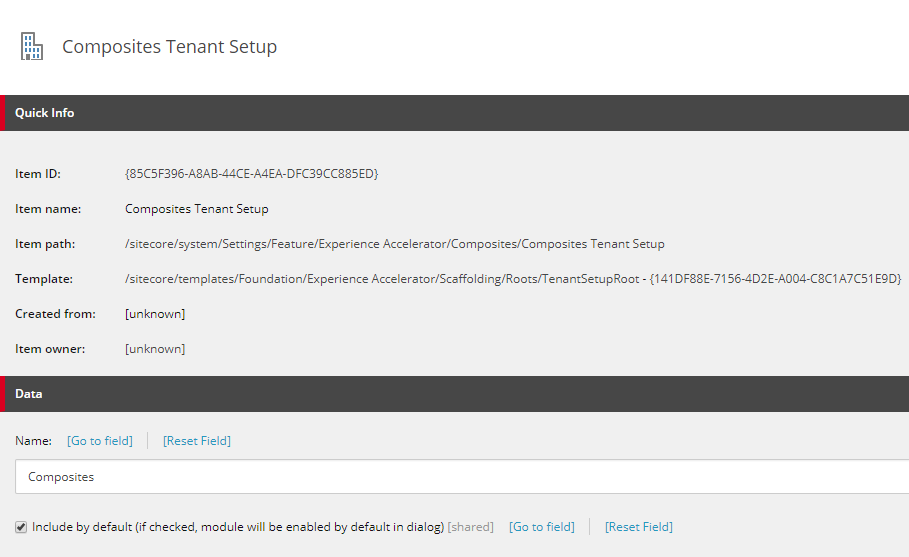Click the template GUID ending in C51E9D

click(776, 279)
